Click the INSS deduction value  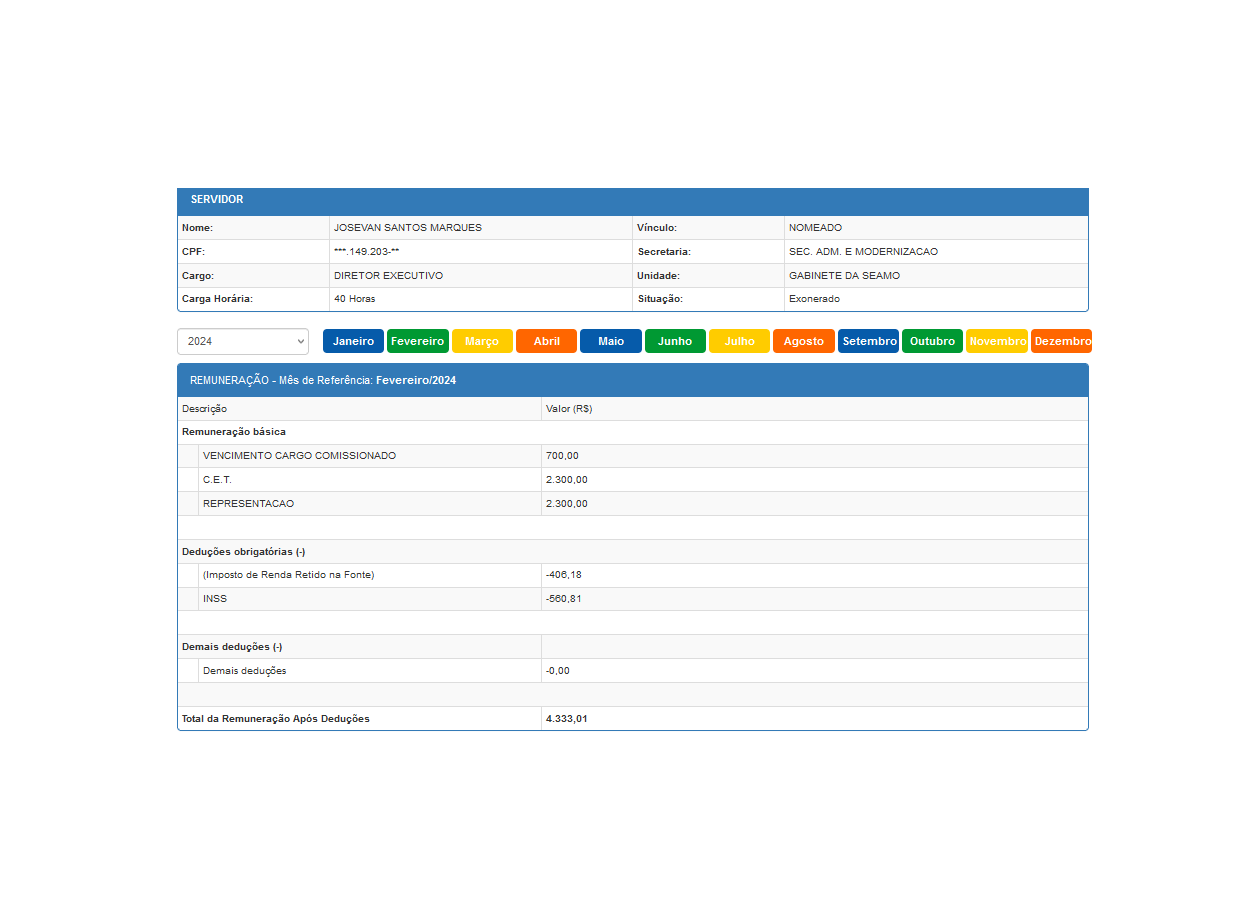pos(564,599)
